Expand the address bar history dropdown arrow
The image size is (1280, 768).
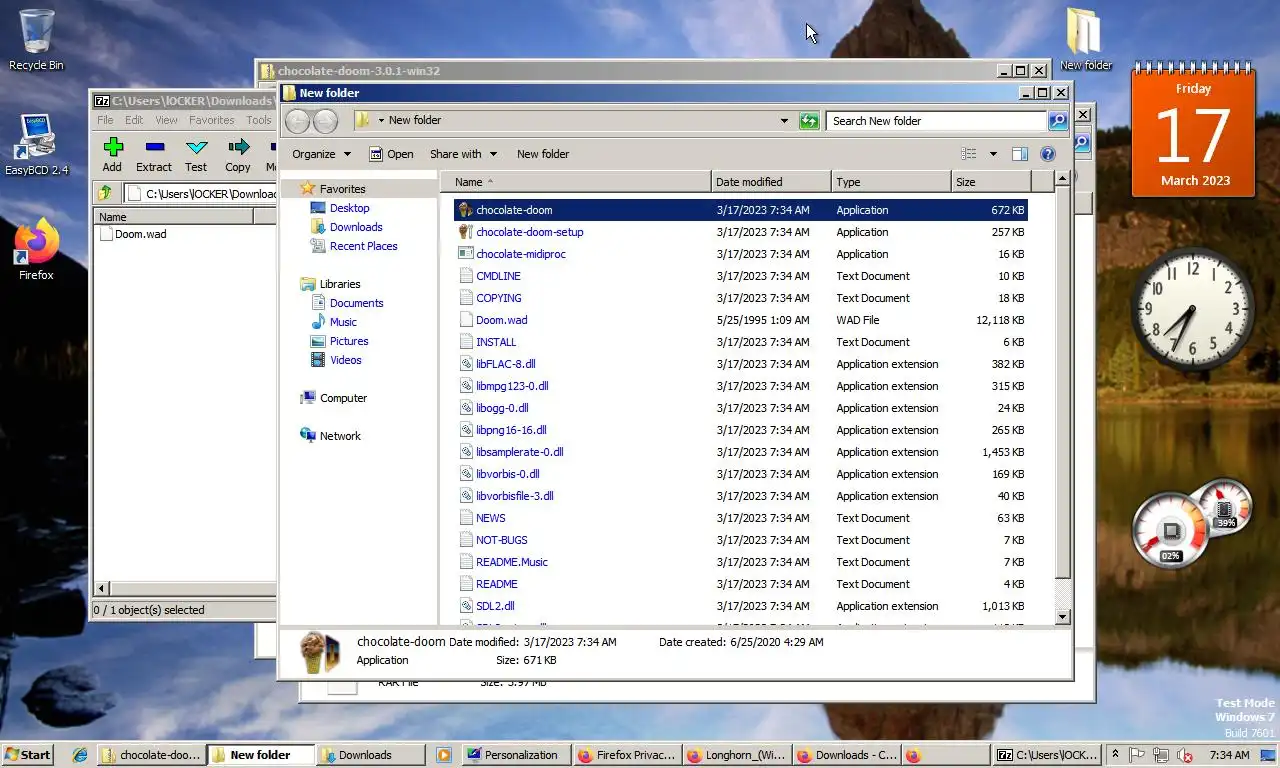coord(784,121)
